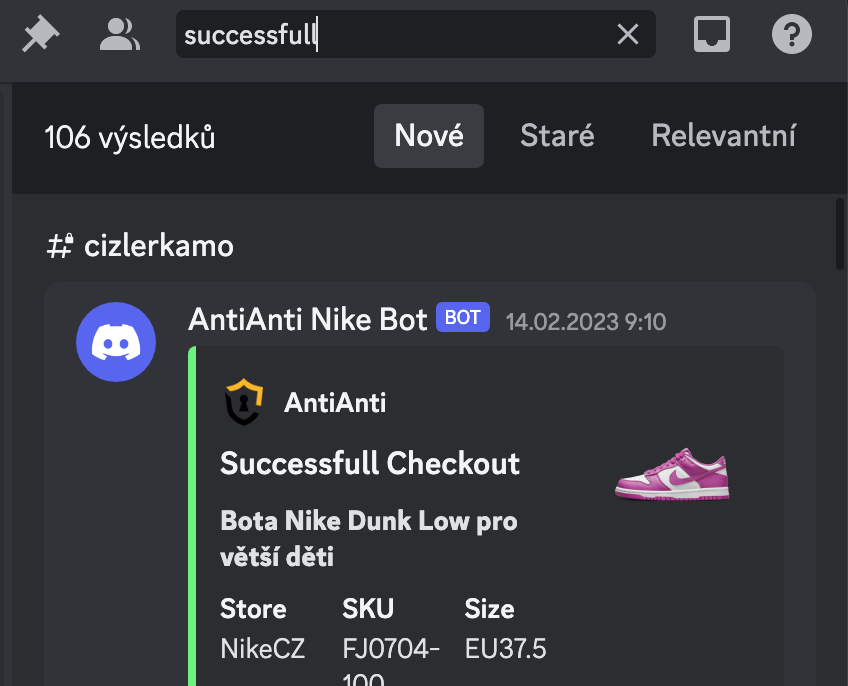
Task: Click message timestamp 14.02.2023 9:10
Action: (x=586, y=322)
